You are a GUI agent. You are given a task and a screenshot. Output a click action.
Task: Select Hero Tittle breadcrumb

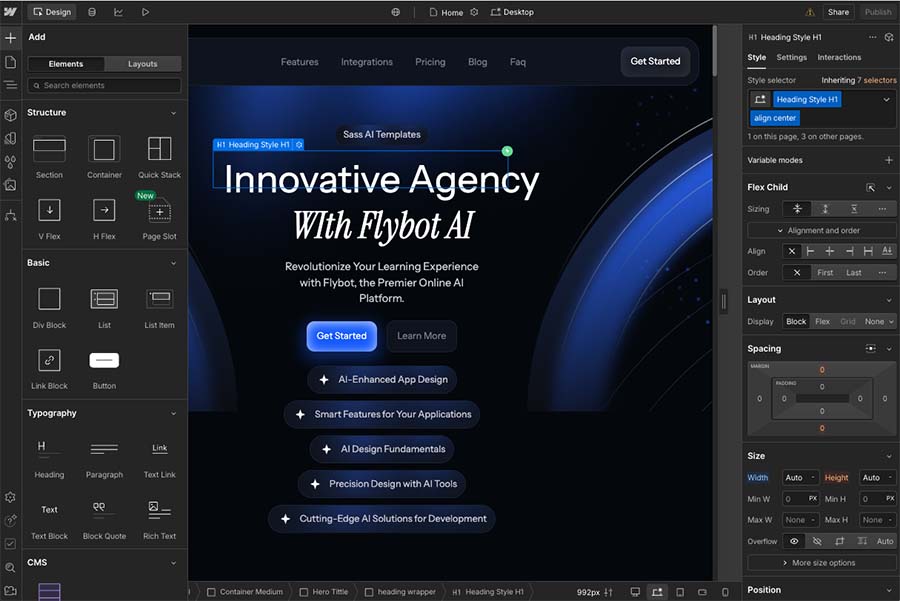click(324, 592)
